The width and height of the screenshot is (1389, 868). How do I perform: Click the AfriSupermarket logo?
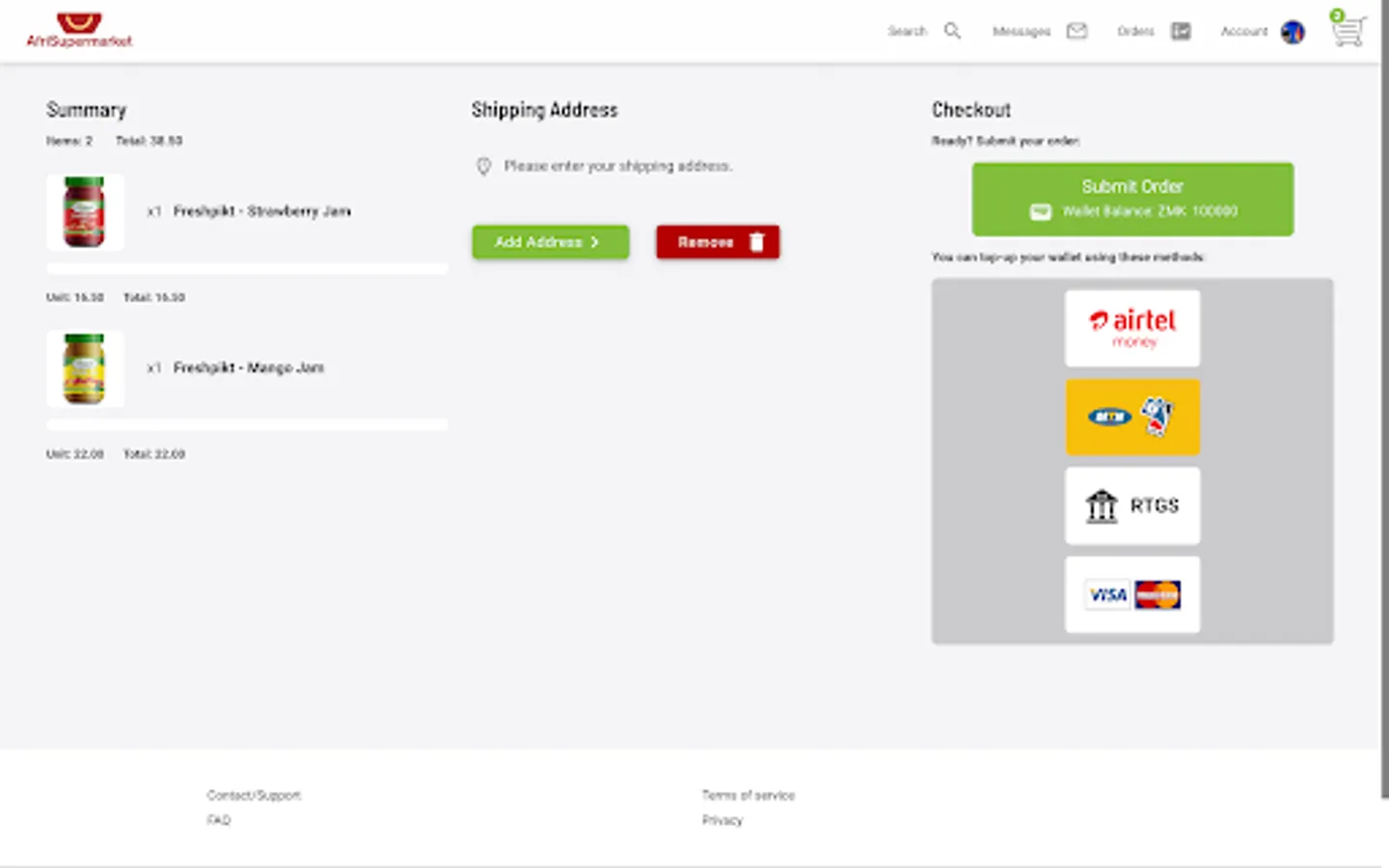coord(79,30)
